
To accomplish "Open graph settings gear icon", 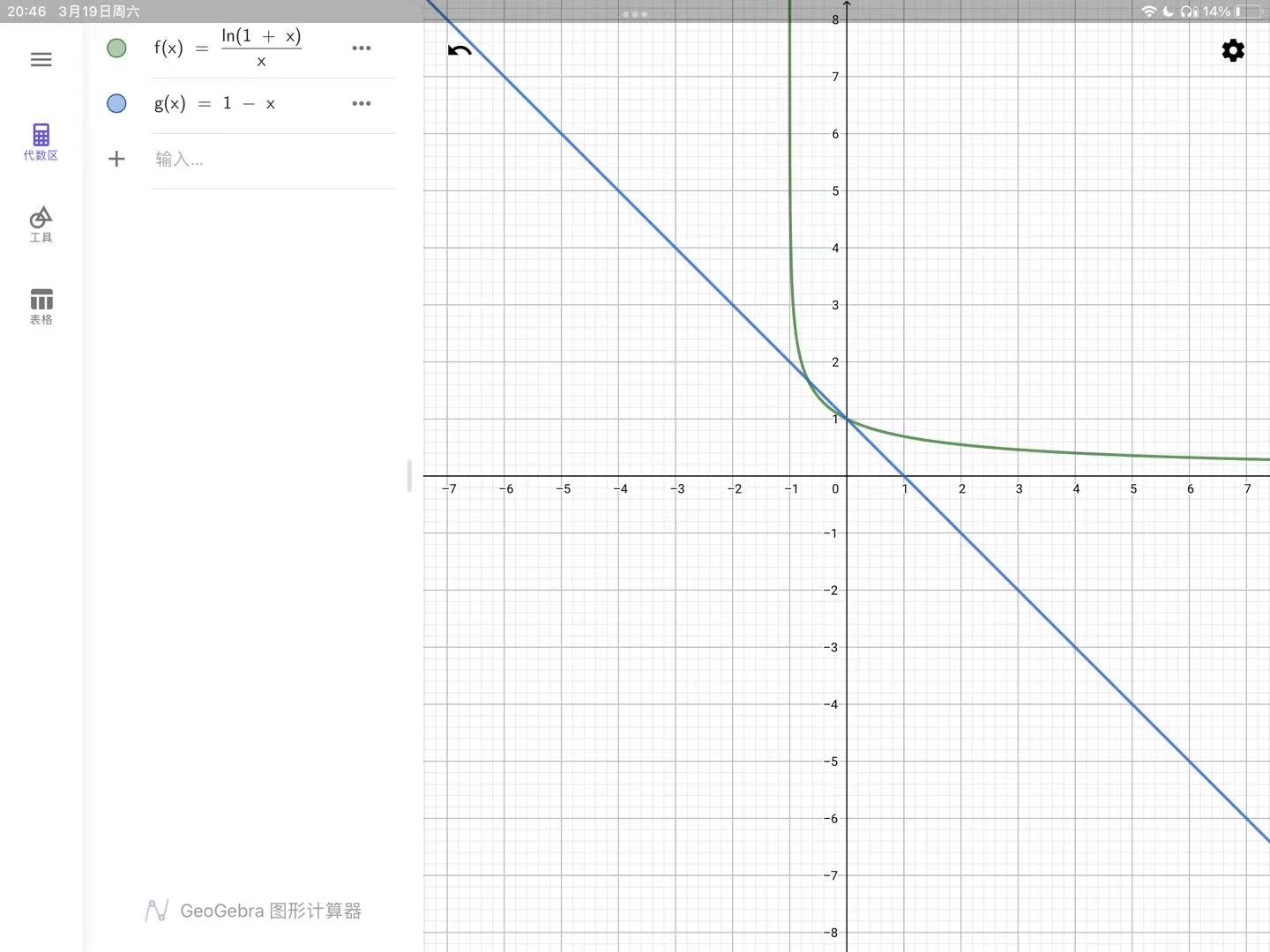I will 1232,50.
